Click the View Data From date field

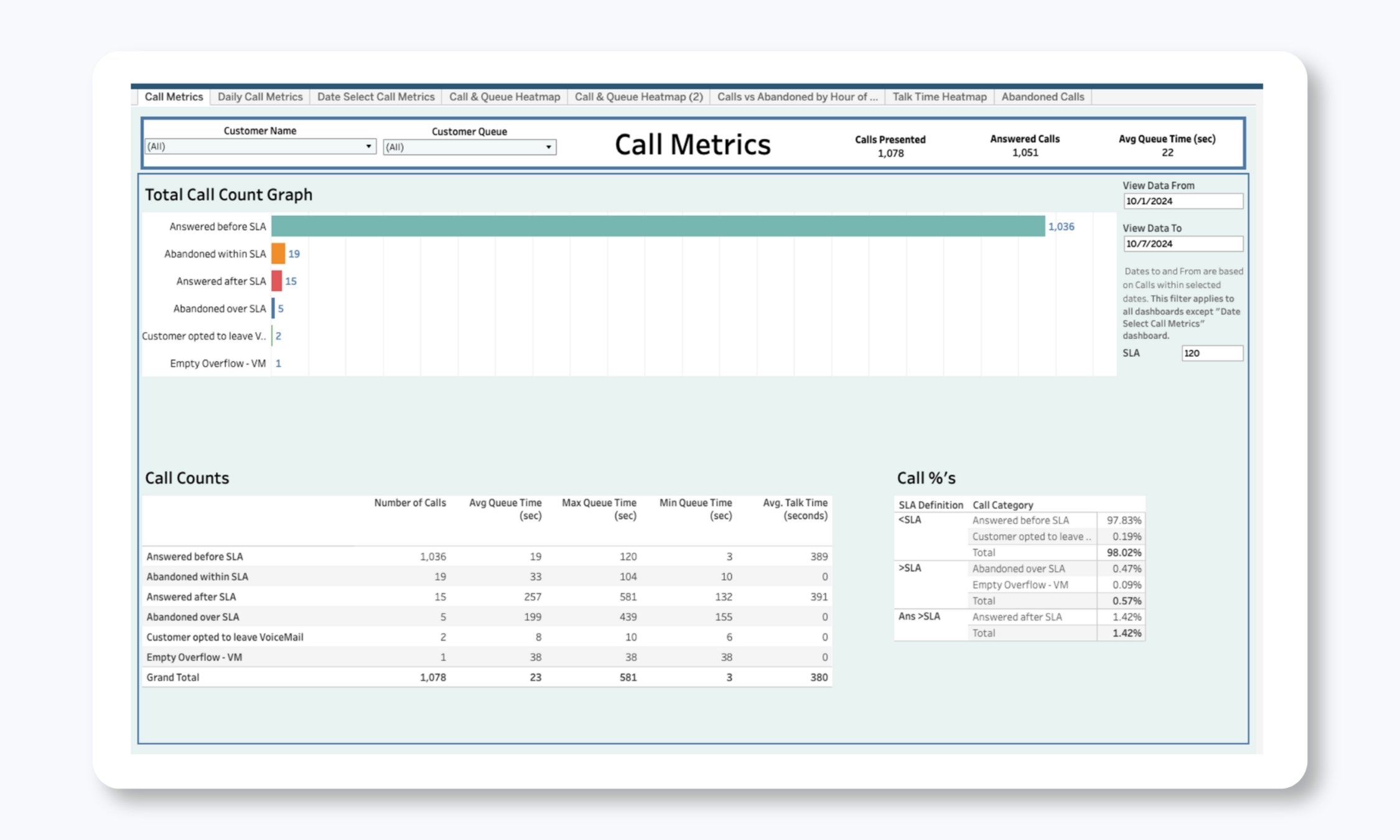[x=1183, y=201]
